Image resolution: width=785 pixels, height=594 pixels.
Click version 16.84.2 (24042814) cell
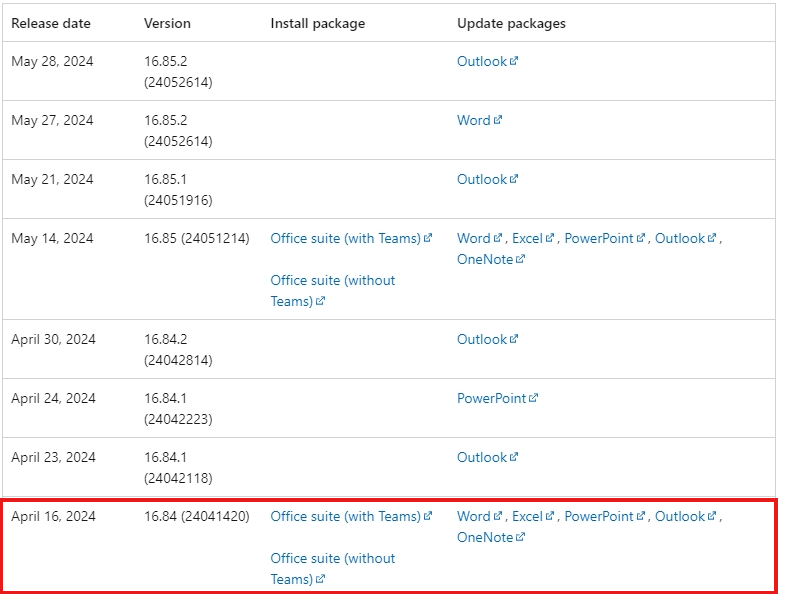click(178, 350)
